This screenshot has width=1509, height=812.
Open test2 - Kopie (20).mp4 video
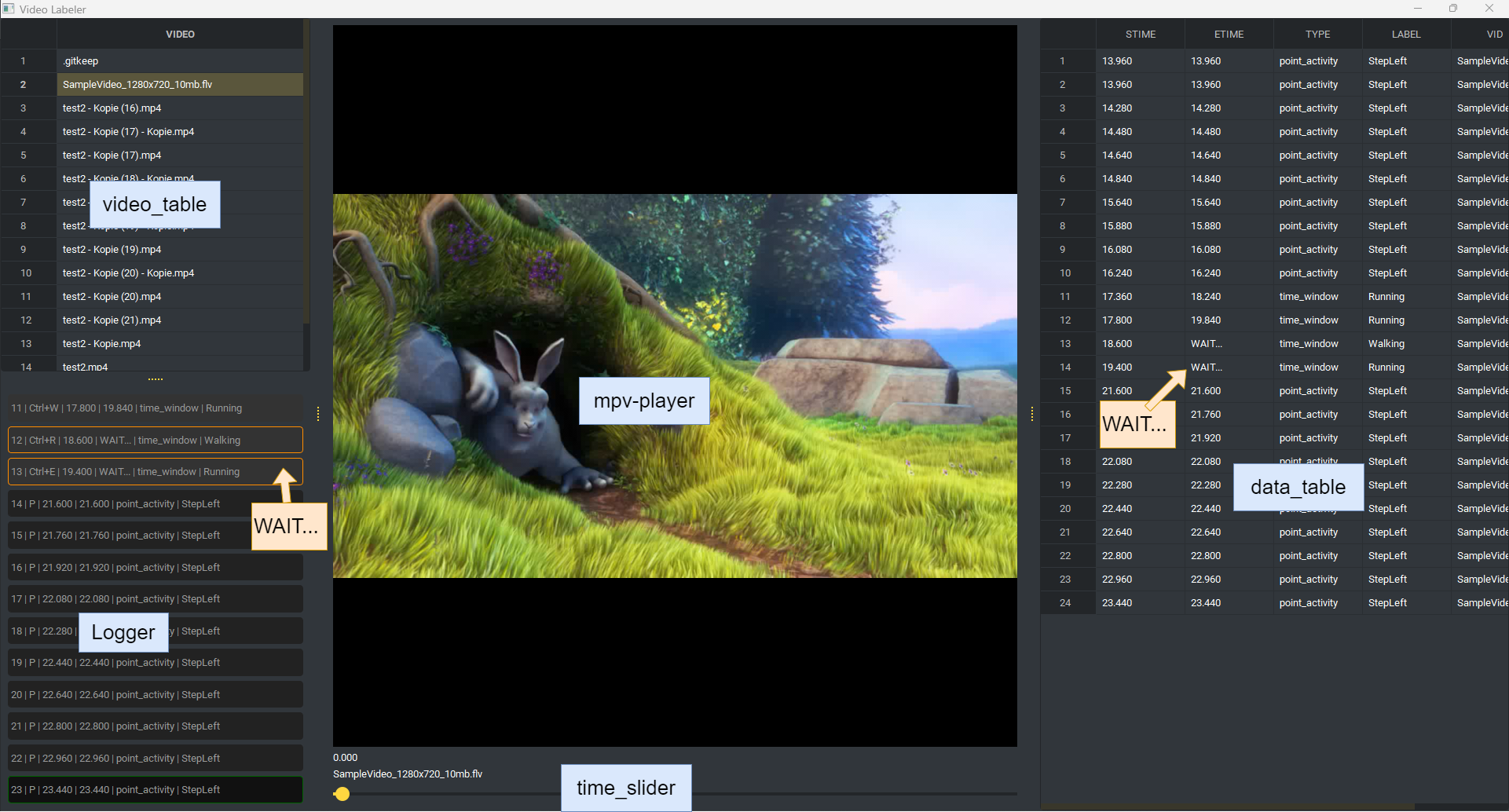pos(180,297)
